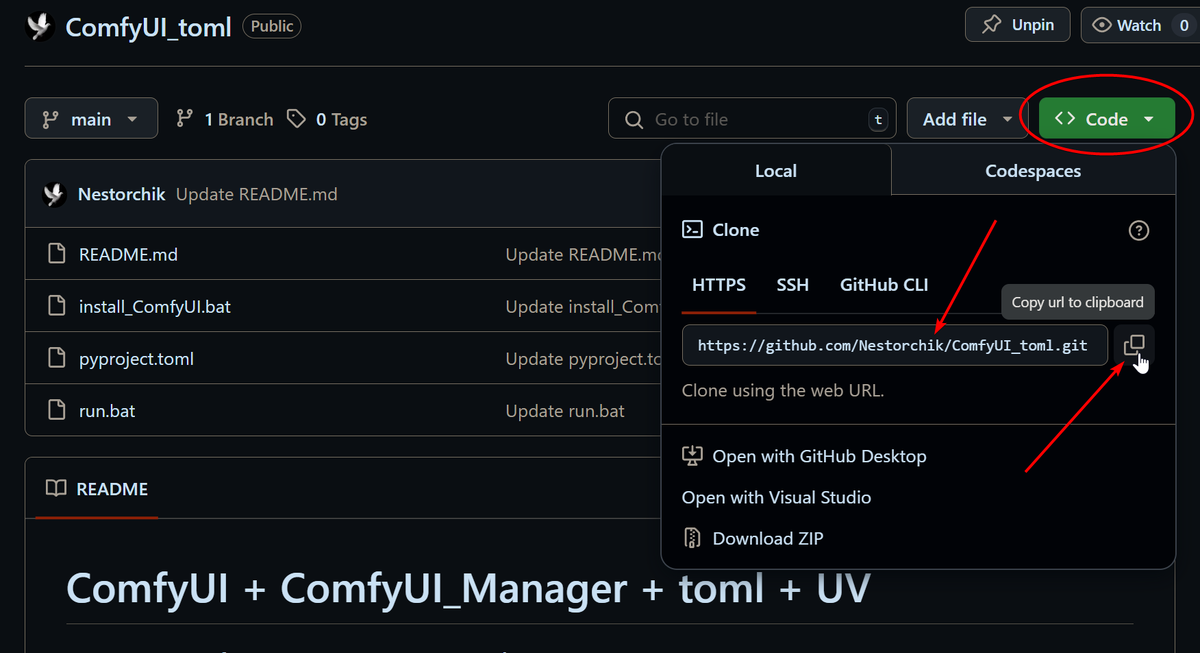
Task: Open the green Code dropdown button
Action: tap(1105, 119)
